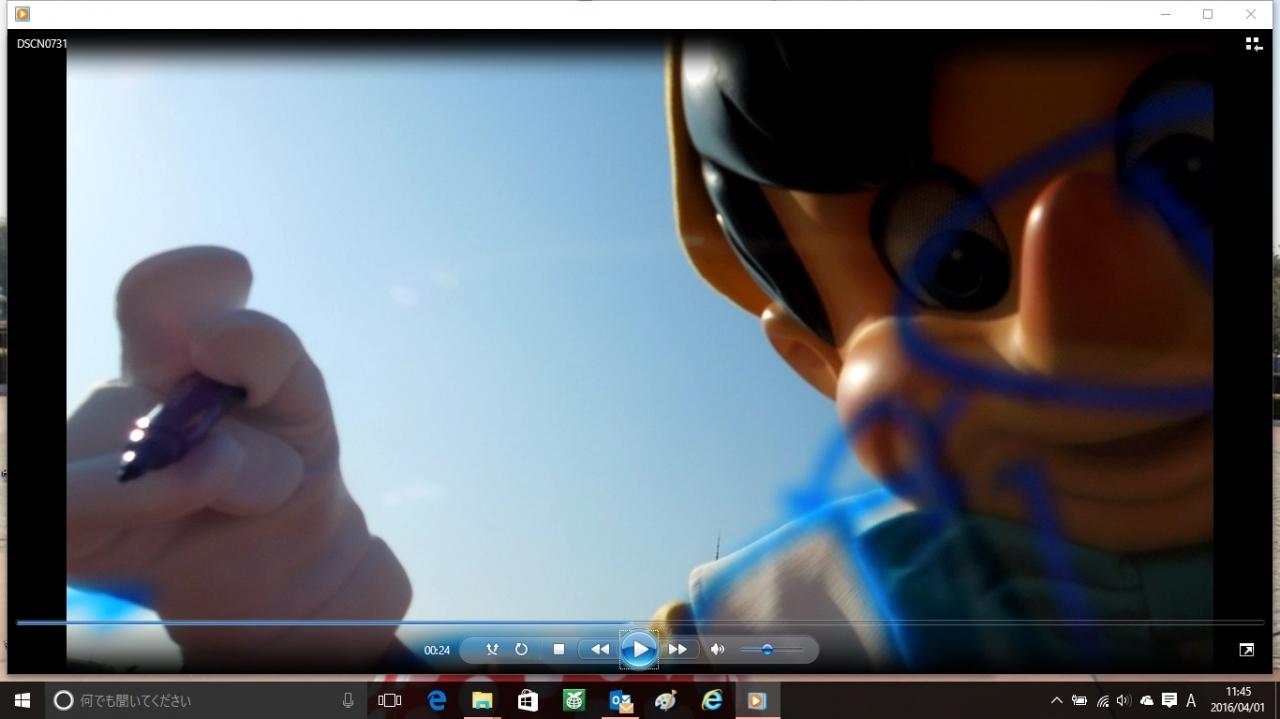Stop video playback
This screenshot has width=1280, height=719.
(559, 649)
